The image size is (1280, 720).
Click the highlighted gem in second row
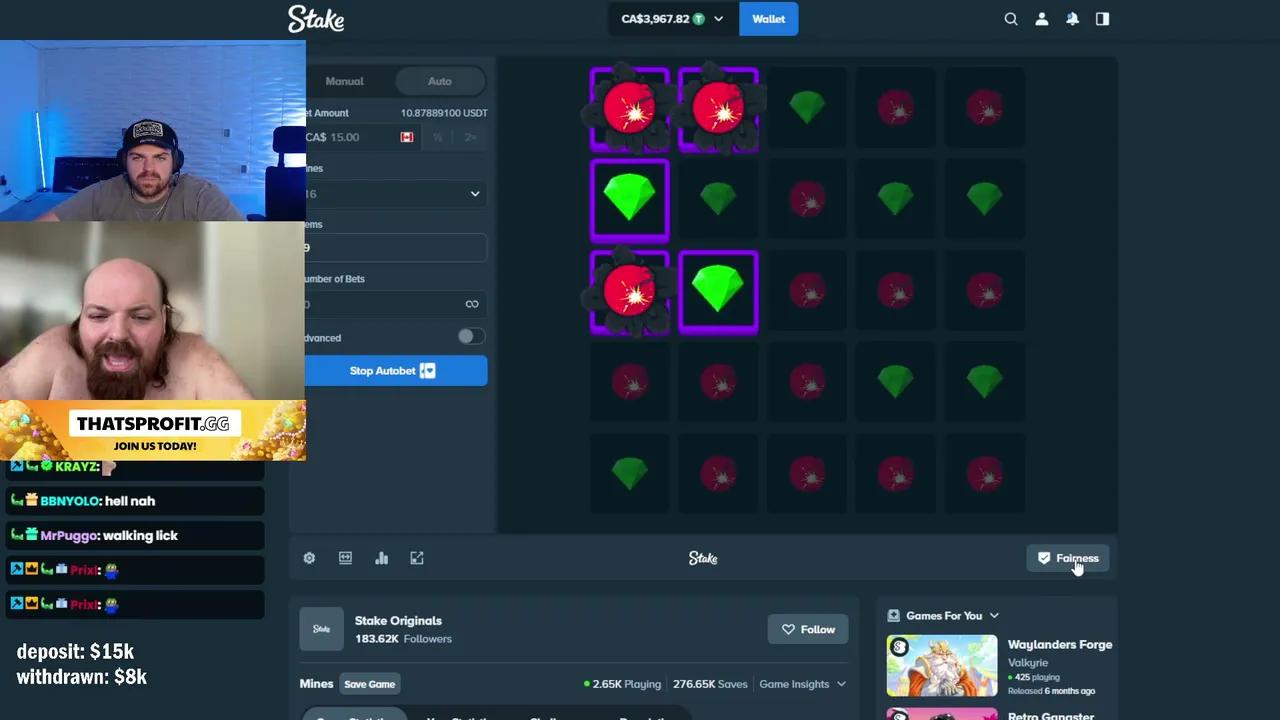(630, 200)
